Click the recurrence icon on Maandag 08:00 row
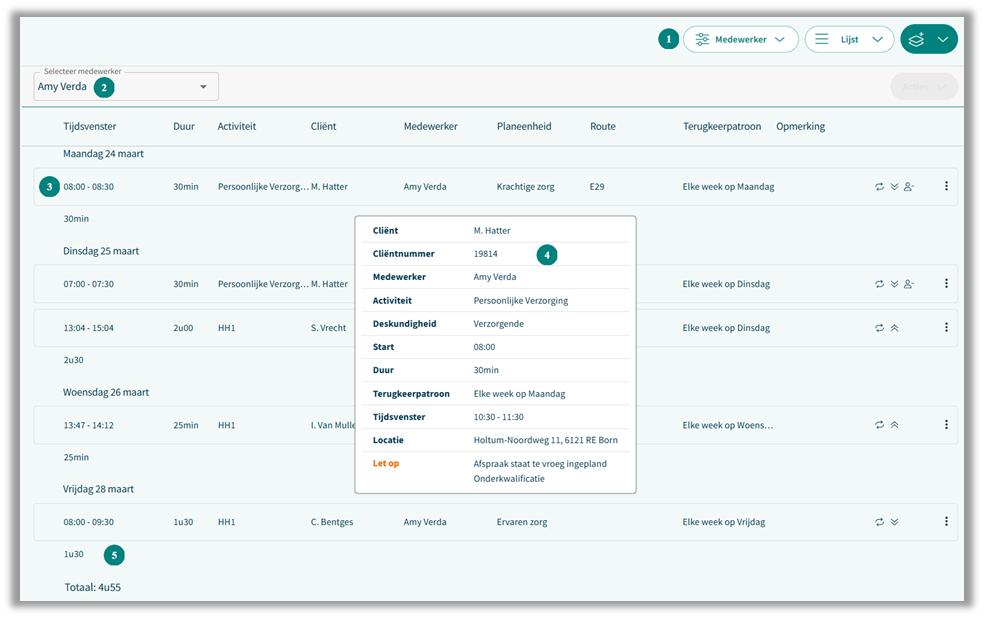 click(x=879, y=187)
